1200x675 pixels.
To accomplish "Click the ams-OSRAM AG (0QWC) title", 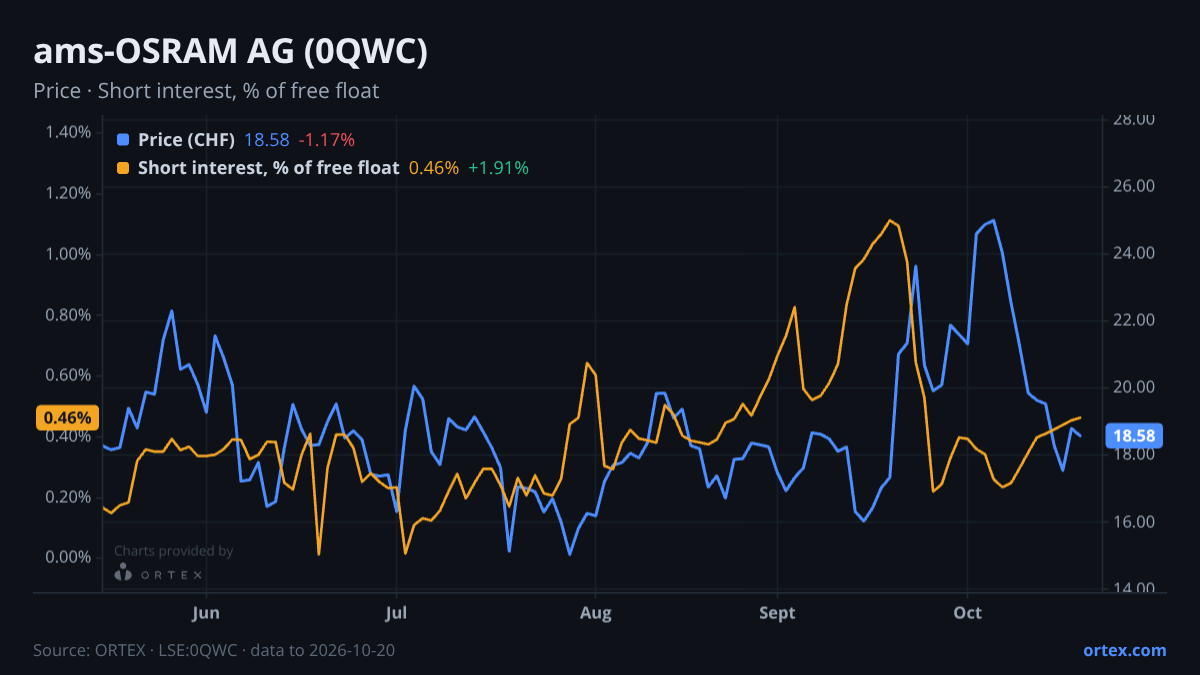I will (231, 52).
